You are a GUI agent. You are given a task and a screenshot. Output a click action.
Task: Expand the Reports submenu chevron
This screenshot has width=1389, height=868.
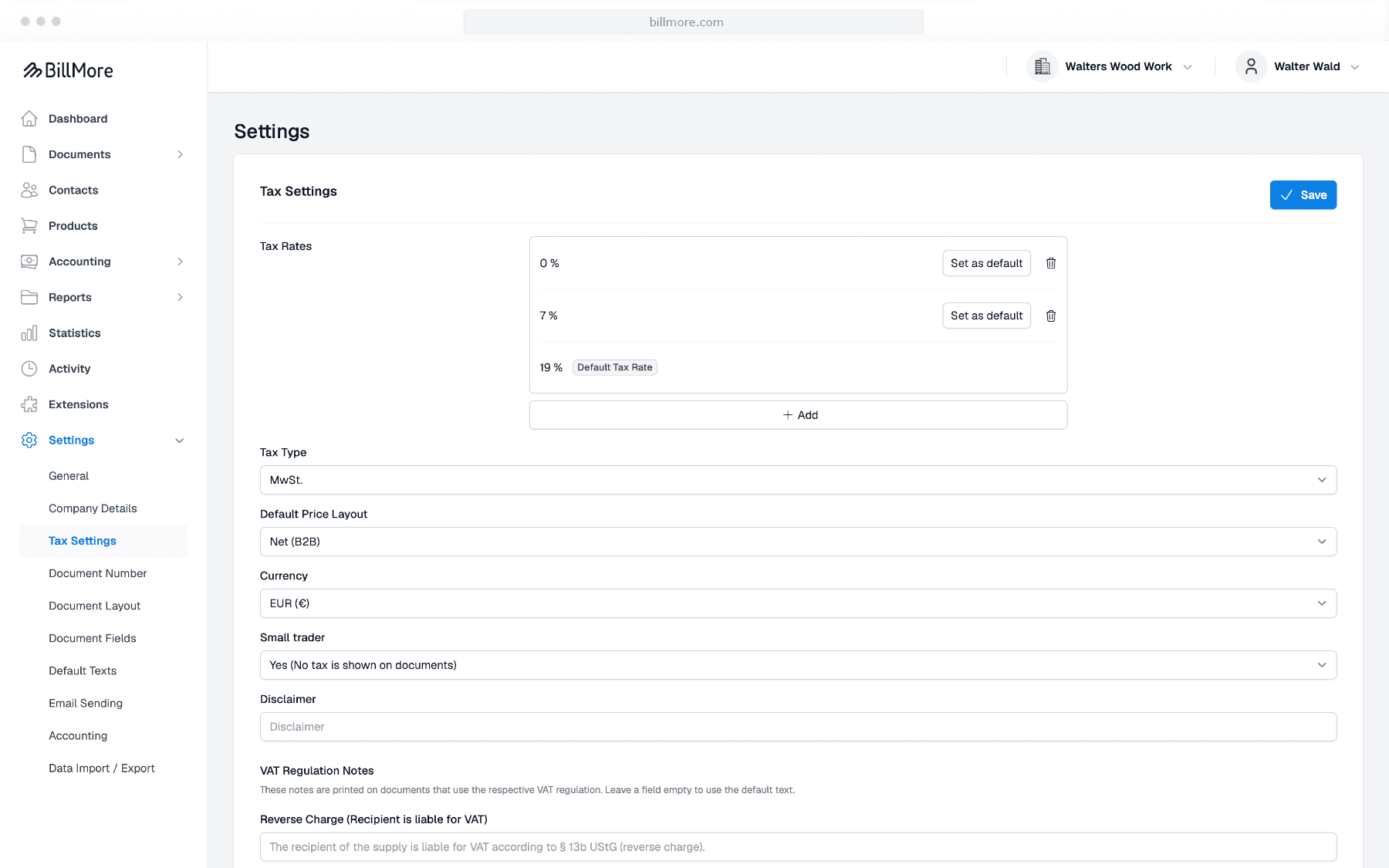pyautogui.click(x=180, y=297)
